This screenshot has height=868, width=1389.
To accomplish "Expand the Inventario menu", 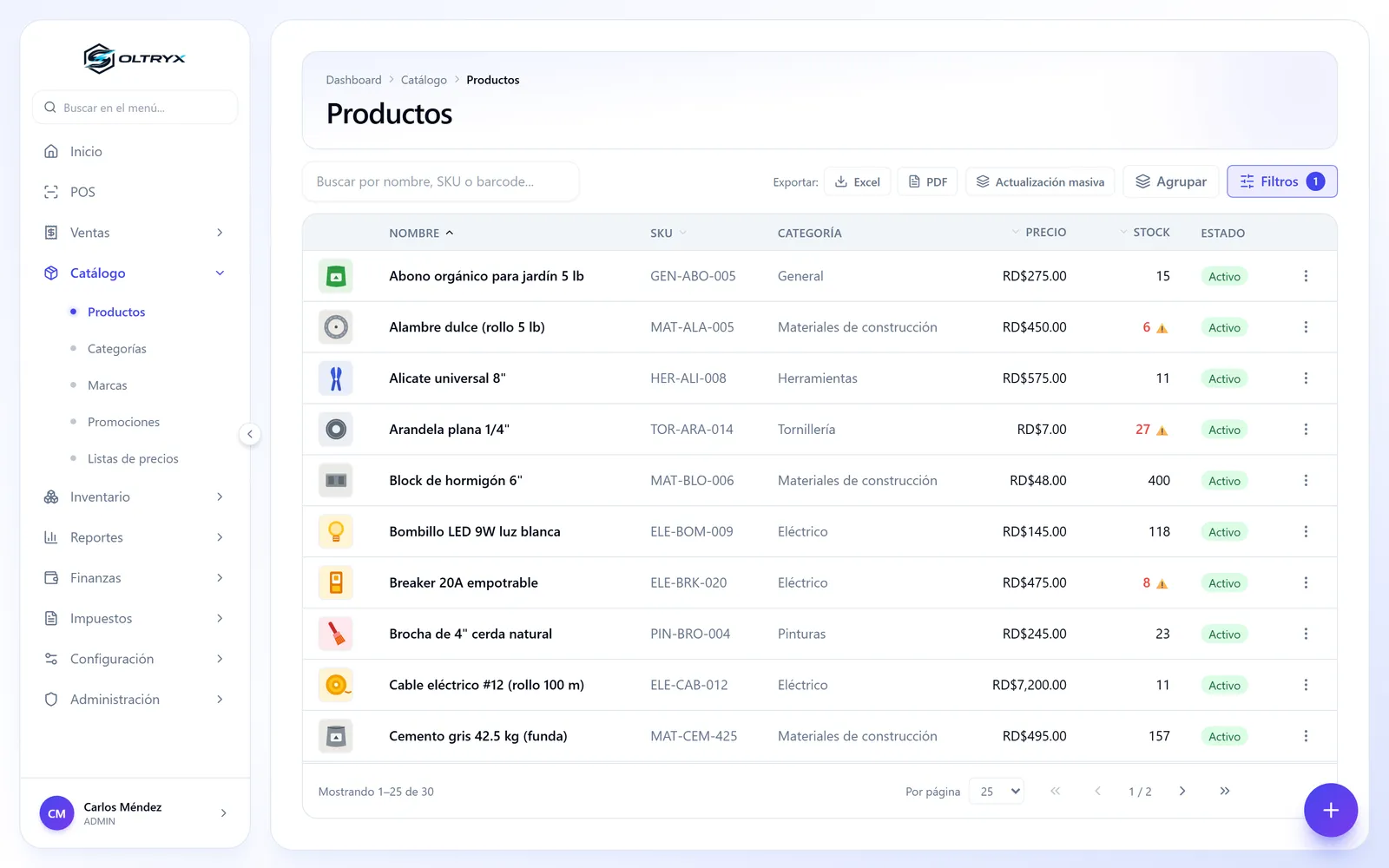I will click(135, 497).
